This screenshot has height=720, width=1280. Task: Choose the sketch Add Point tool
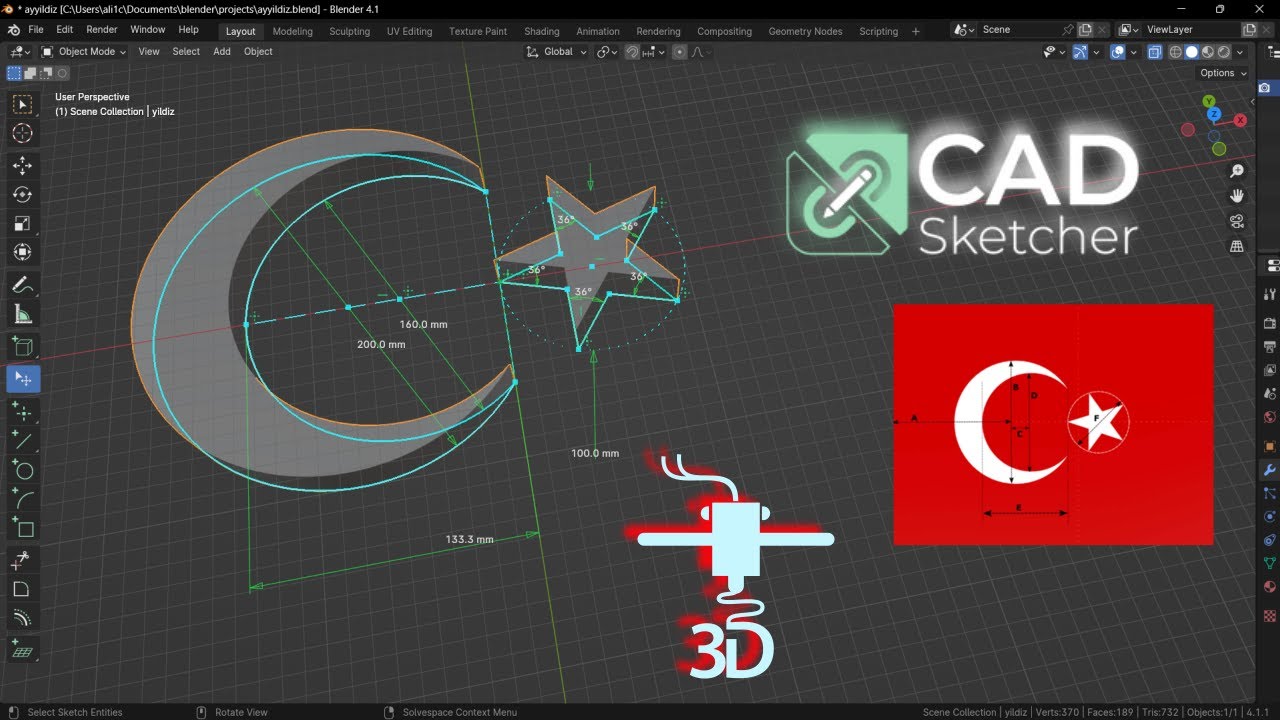[x=22, y=411]
